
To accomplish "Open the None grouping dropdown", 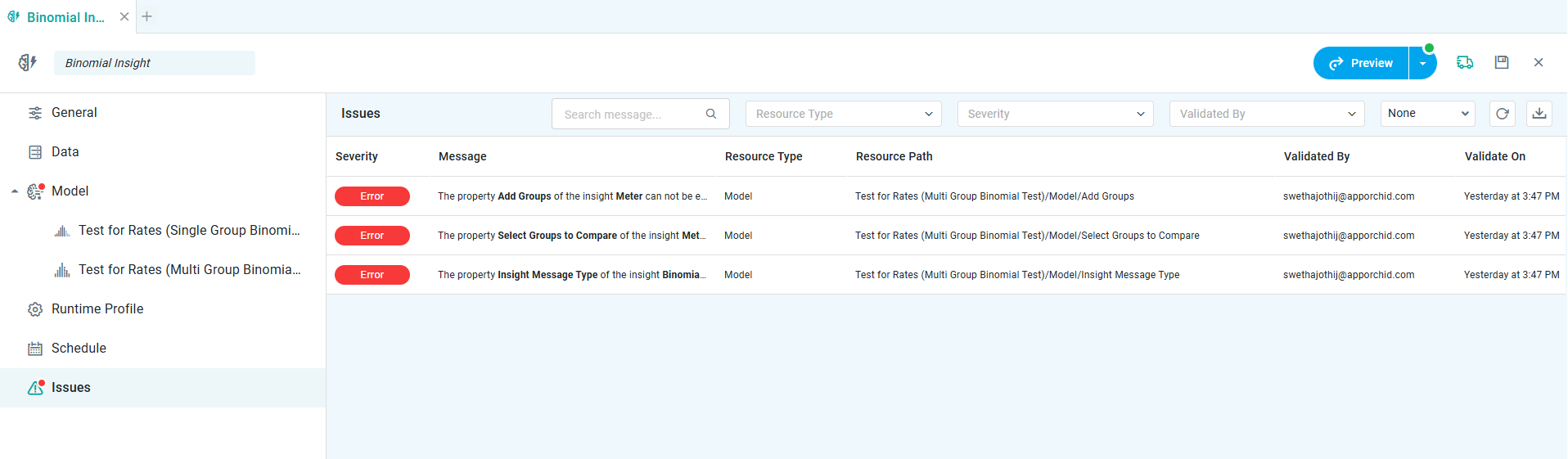I will [x=1427, y=114].
